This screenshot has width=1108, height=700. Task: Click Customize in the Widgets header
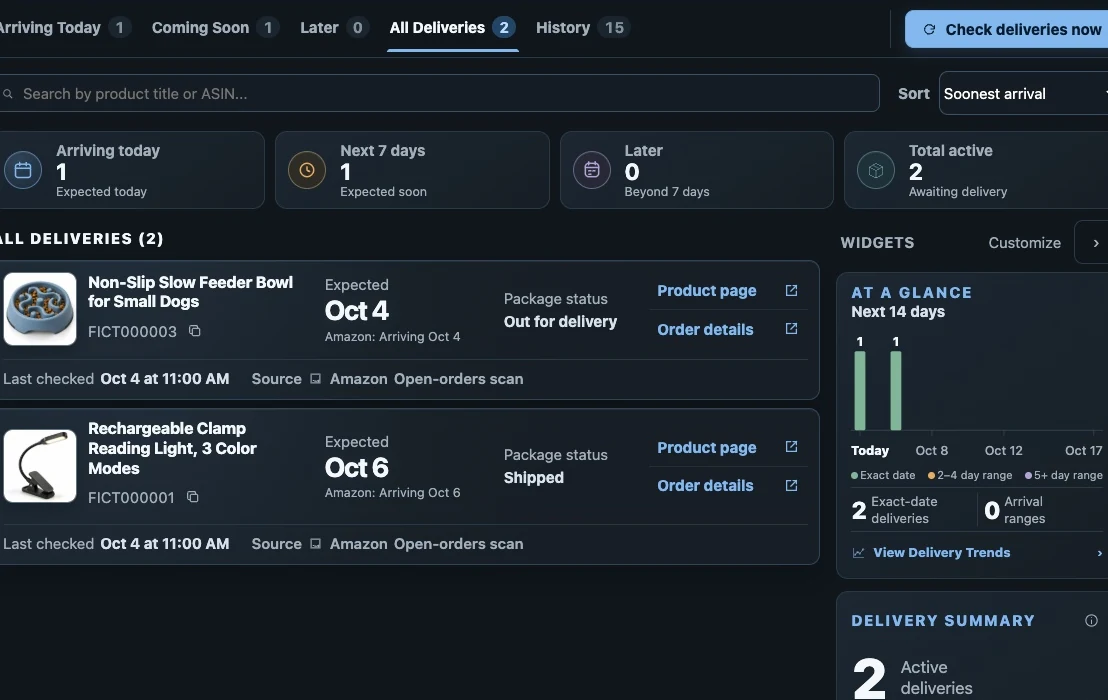tap(1025, 243)
